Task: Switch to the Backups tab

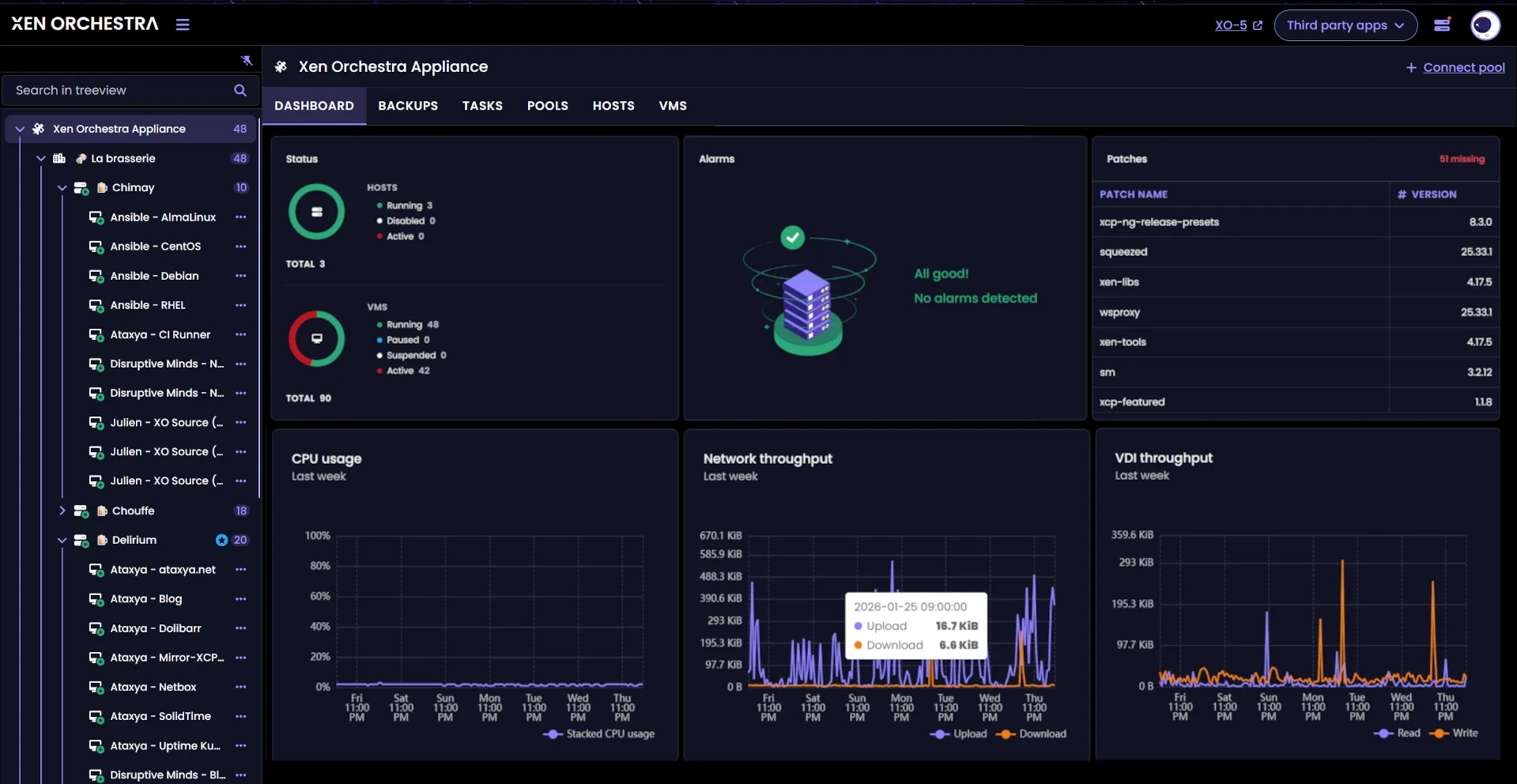Action: pos(408,106)
